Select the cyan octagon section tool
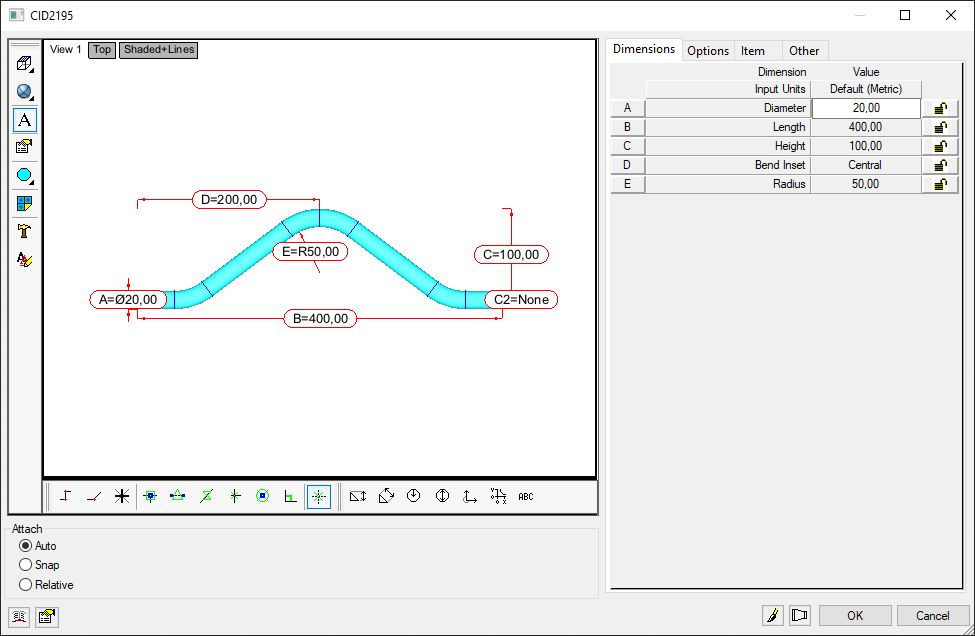 (x=24, y=175)
